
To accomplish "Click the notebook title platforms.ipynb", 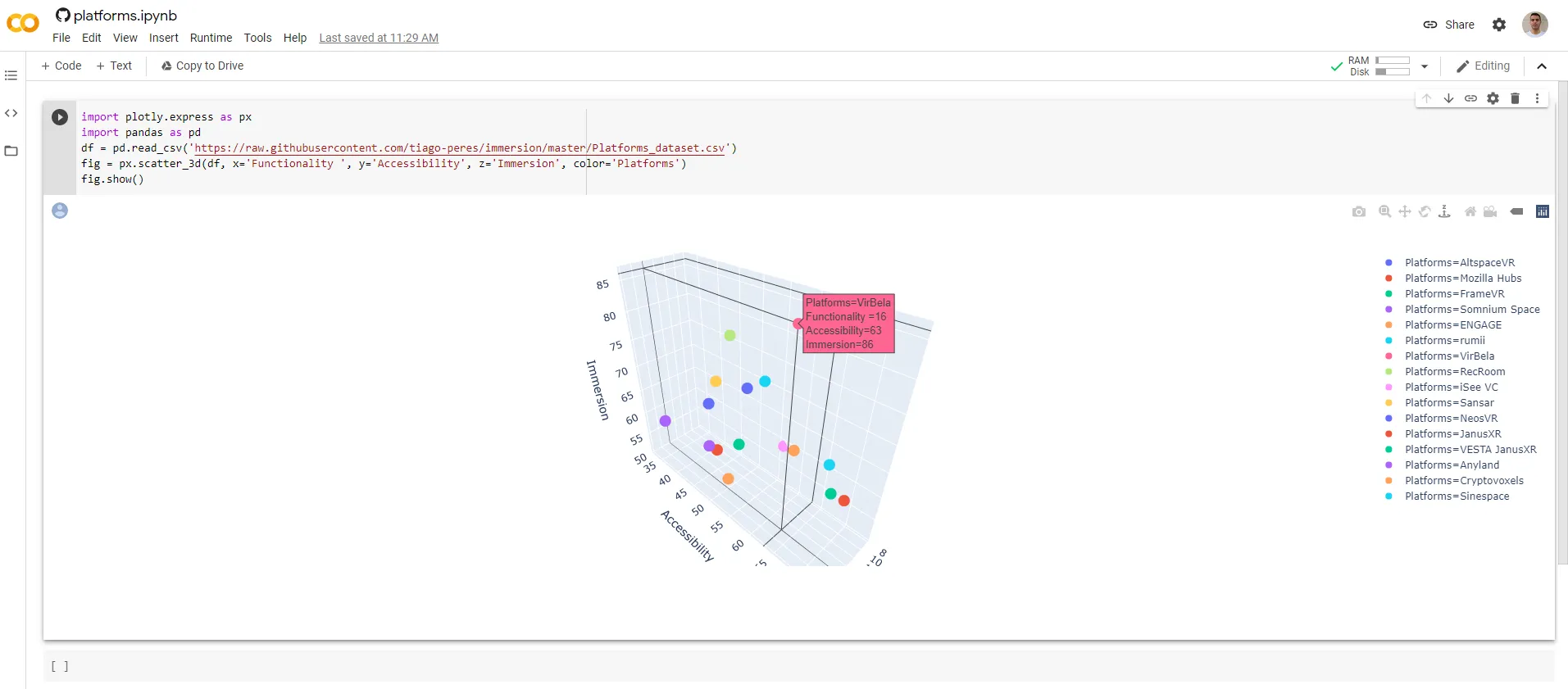I will (x=125, y=16).
